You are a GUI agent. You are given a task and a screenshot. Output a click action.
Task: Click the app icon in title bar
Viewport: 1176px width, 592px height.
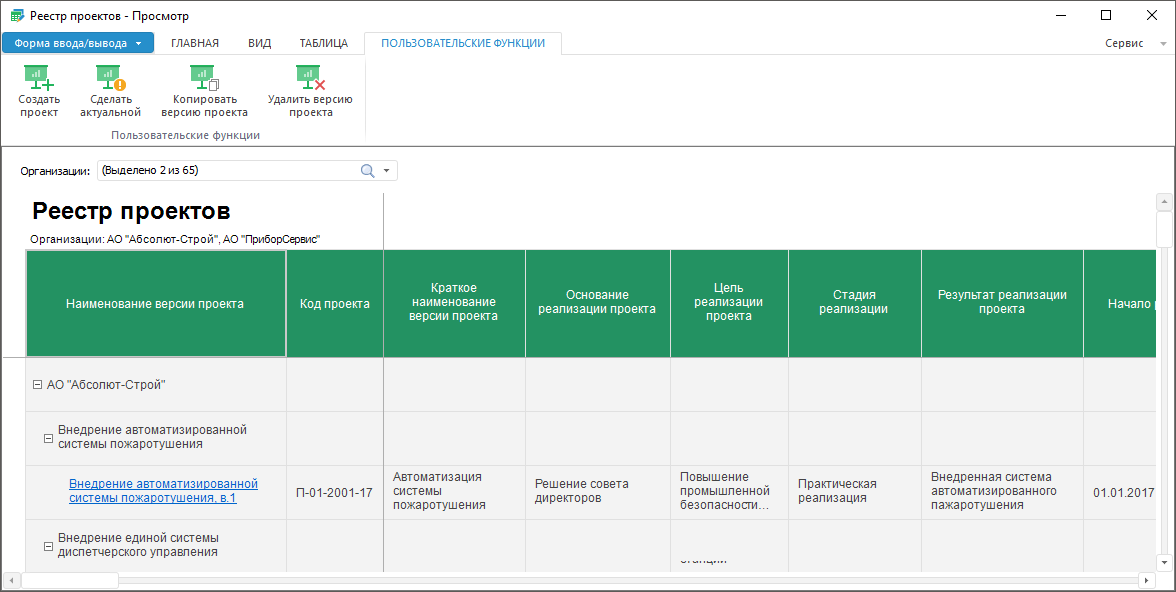pos(16,16)
